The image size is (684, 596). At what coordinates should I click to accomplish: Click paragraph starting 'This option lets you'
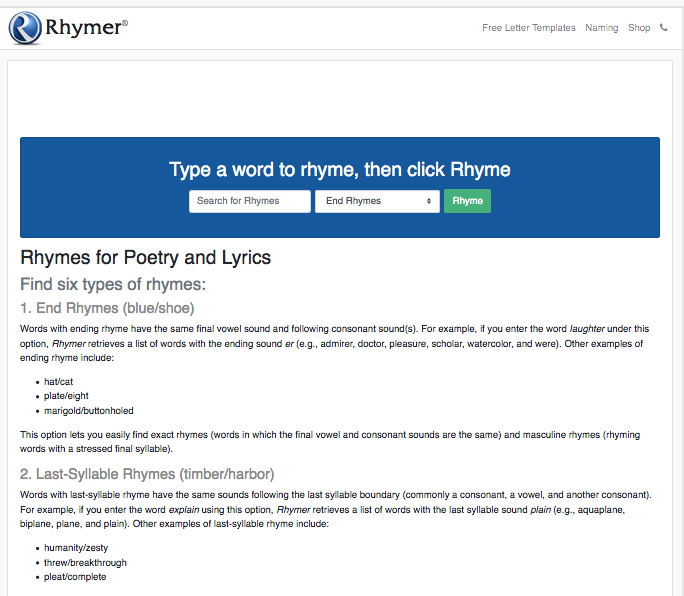[x=330, y=442]
